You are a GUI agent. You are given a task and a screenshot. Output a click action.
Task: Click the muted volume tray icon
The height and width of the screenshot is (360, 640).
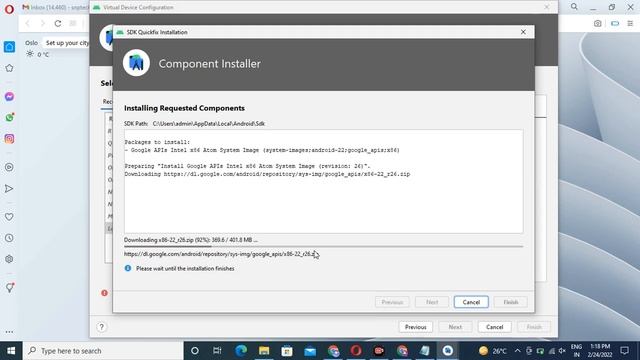pos(562,351)
